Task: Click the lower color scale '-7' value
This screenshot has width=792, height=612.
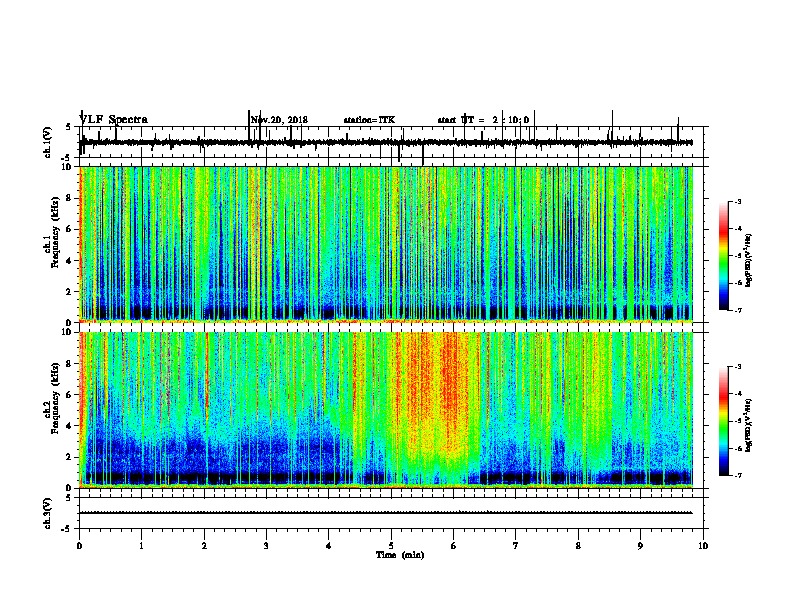Action: [738, 475]
